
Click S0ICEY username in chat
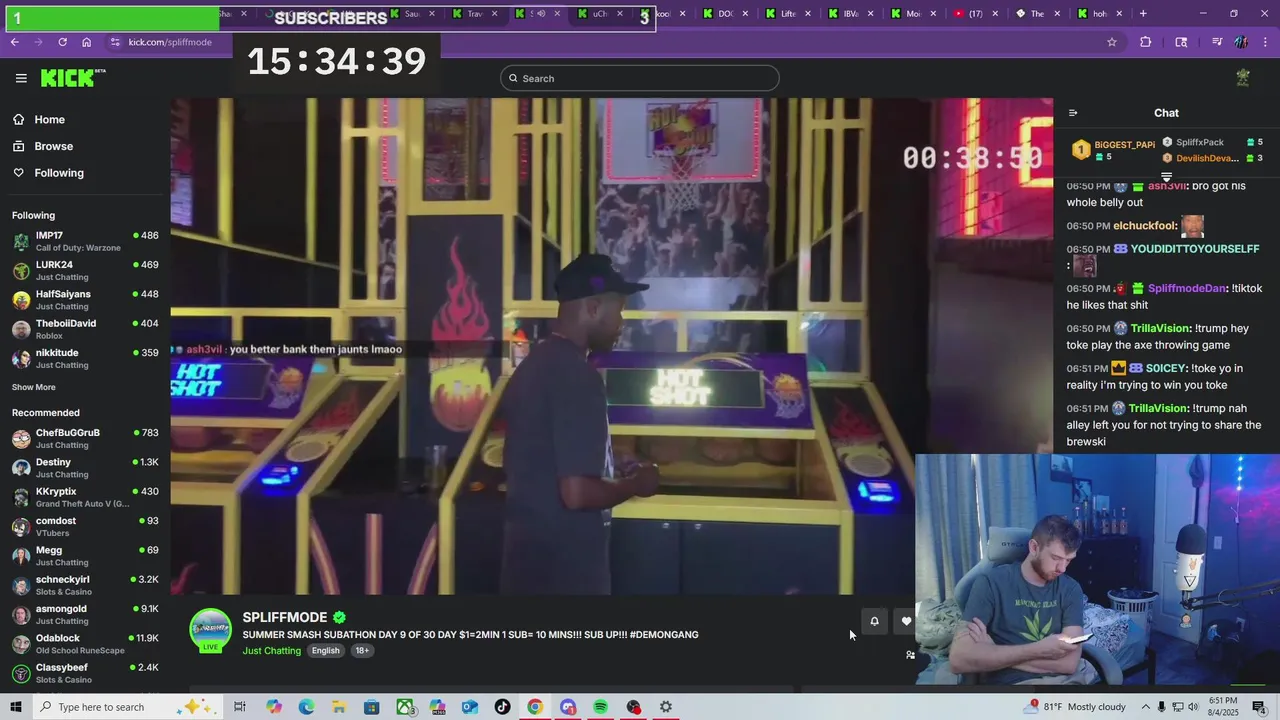(1166, 368)
